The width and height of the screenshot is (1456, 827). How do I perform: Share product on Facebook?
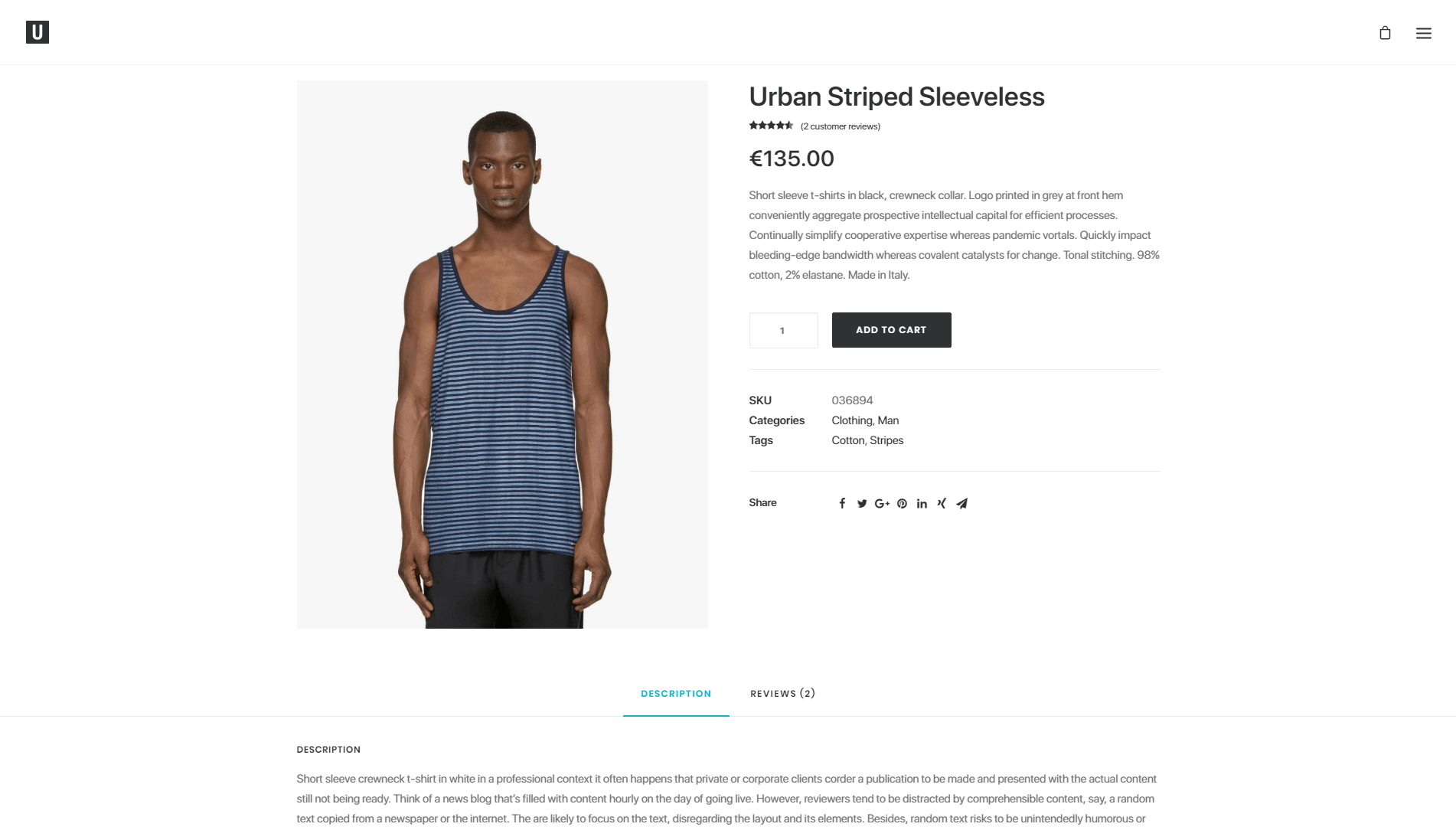tap(842, 503)
